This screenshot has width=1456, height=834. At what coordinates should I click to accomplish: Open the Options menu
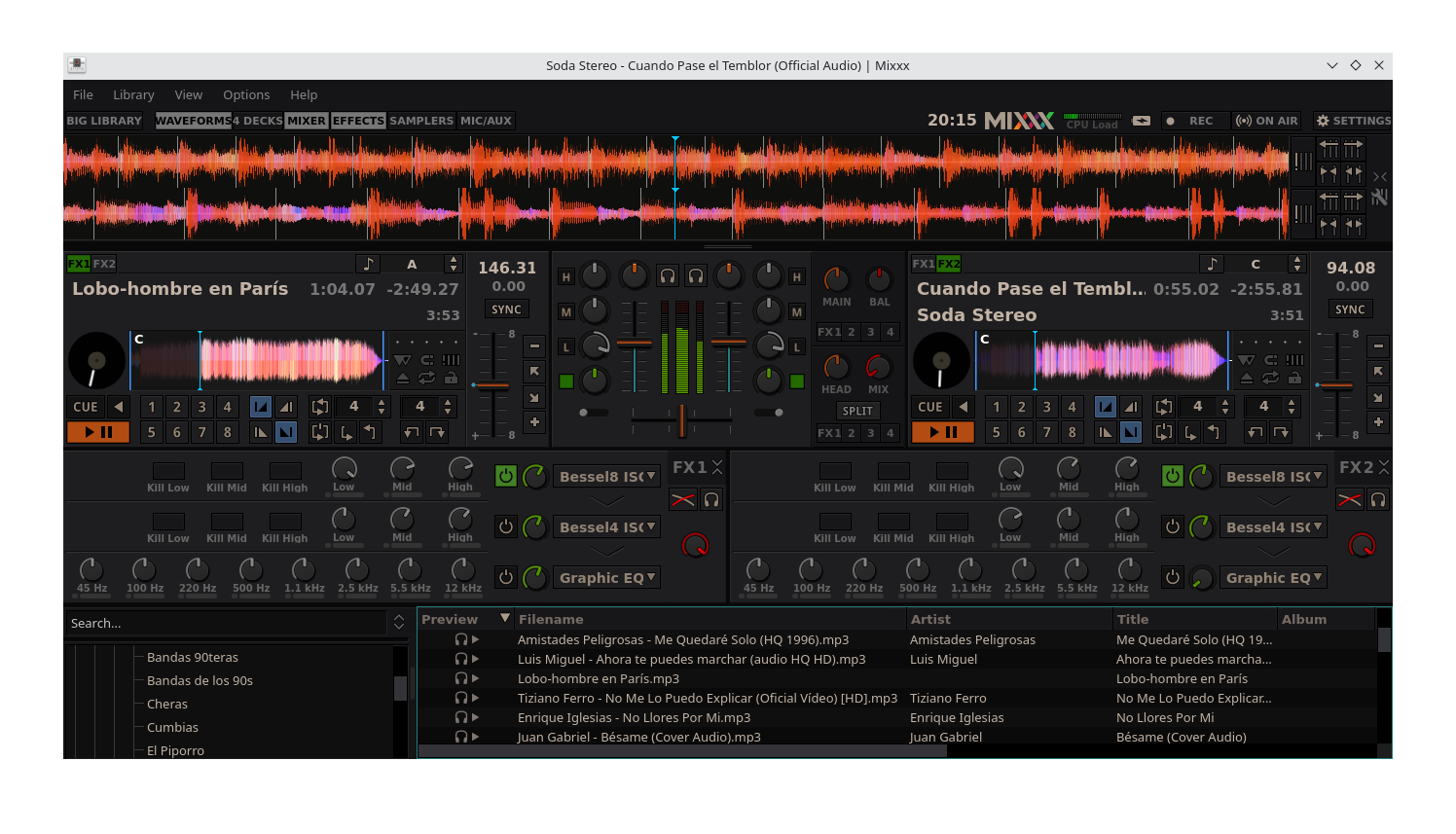point(246,94)
